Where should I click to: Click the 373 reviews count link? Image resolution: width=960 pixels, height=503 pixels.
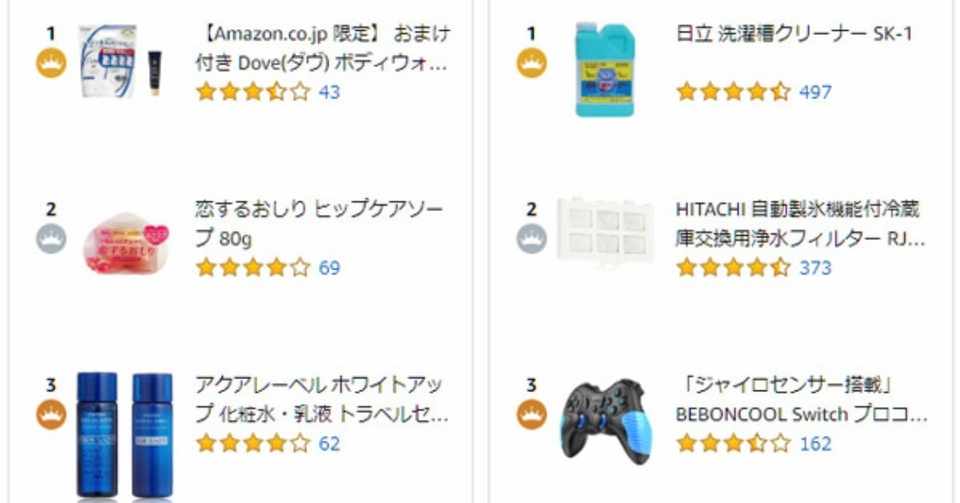815,268
